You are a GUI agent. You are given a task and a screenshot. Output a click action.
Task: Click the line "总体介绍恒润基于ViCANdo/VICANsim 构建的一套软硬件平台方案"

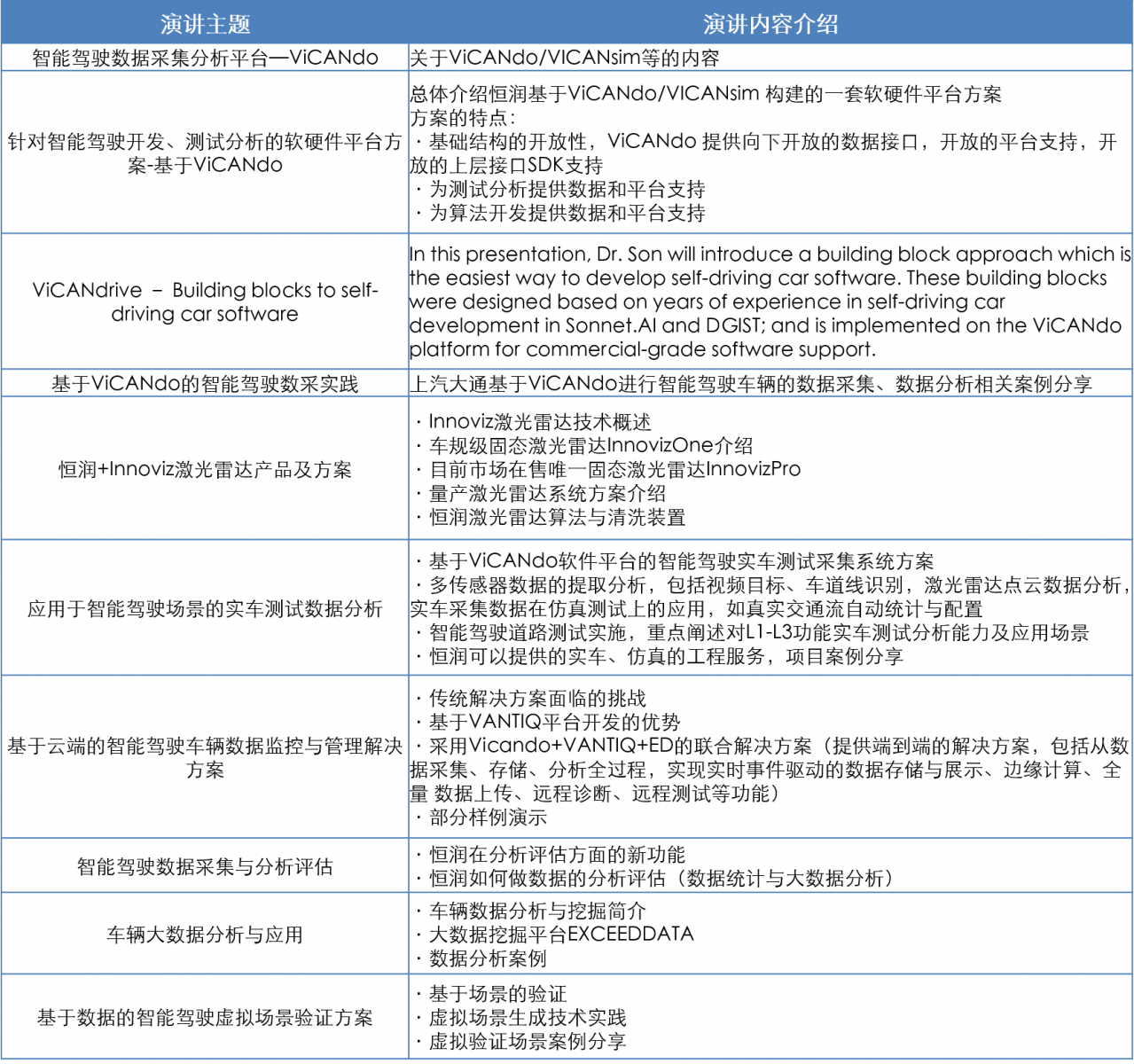pos(706,94)
